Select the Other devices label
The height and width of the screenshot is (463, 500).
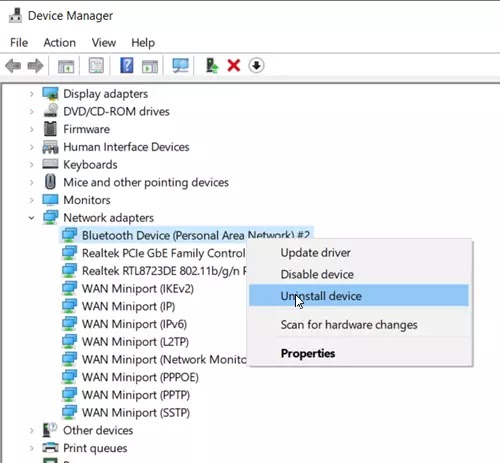98,430
